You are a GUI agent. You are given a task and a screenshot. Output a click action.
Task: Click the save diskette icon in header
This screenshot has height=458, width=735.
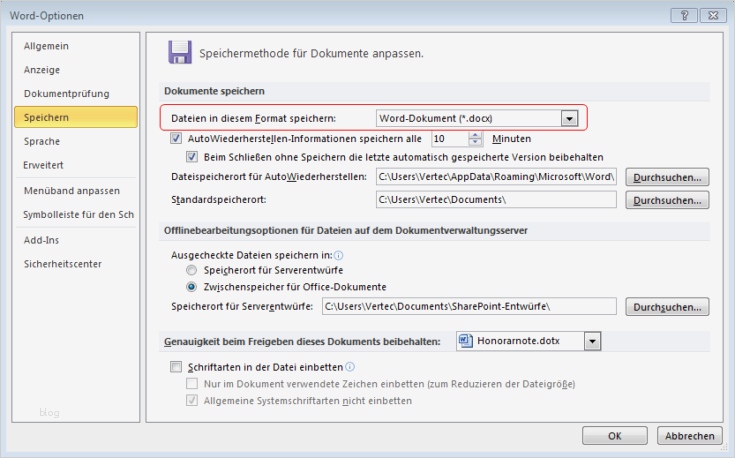click(x=179, y=52)
